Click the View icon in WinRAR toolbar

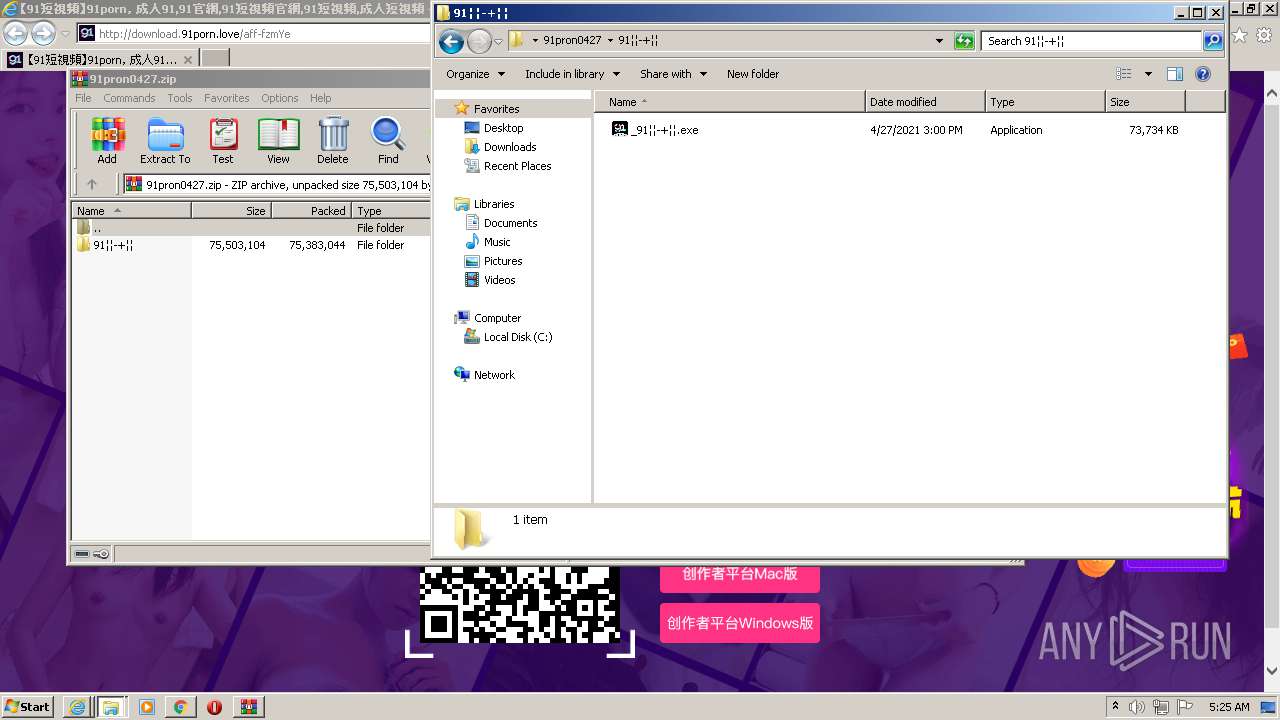pos(278,140)
